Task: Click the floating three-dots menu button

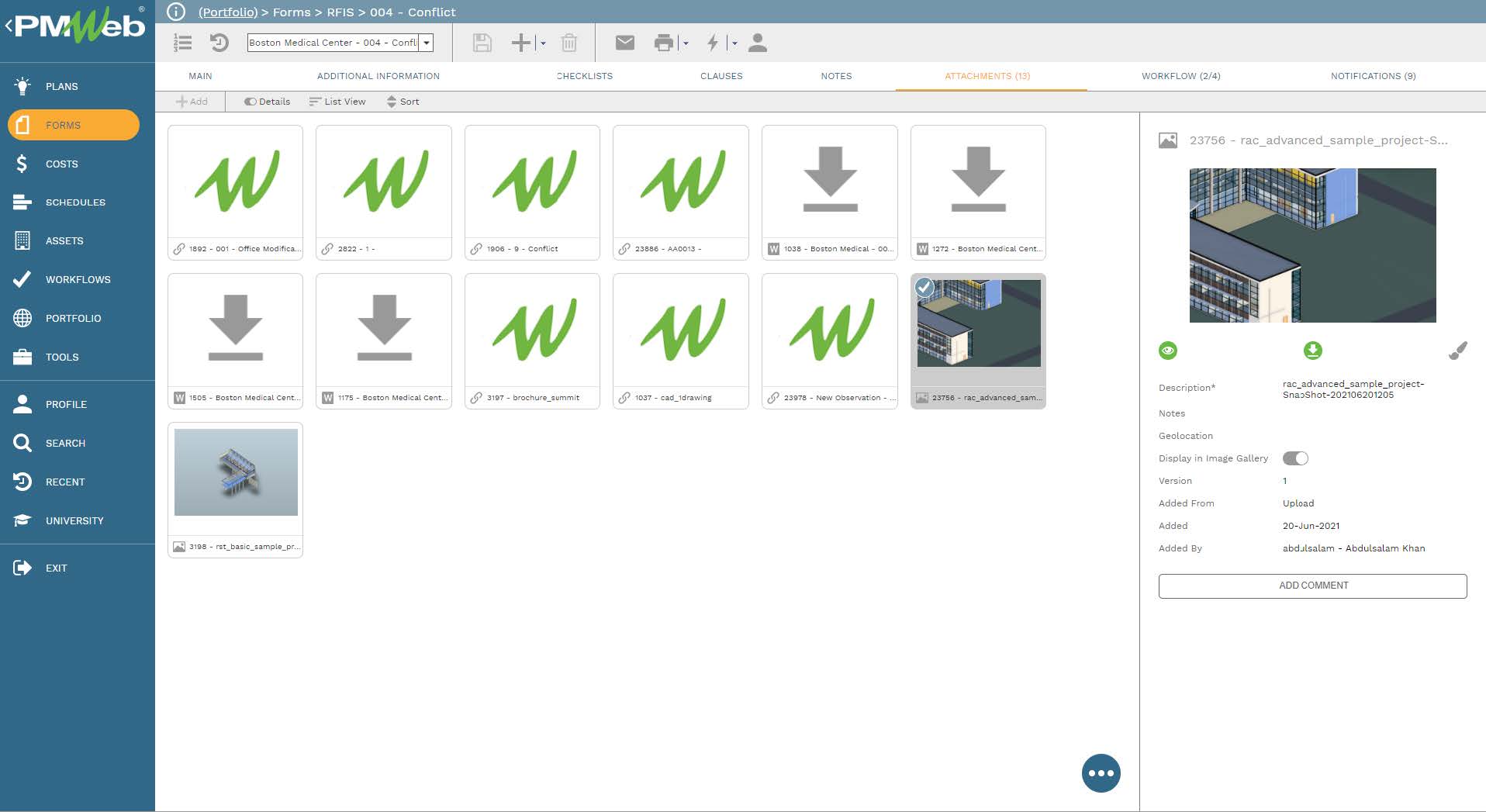Action: 1101,773
